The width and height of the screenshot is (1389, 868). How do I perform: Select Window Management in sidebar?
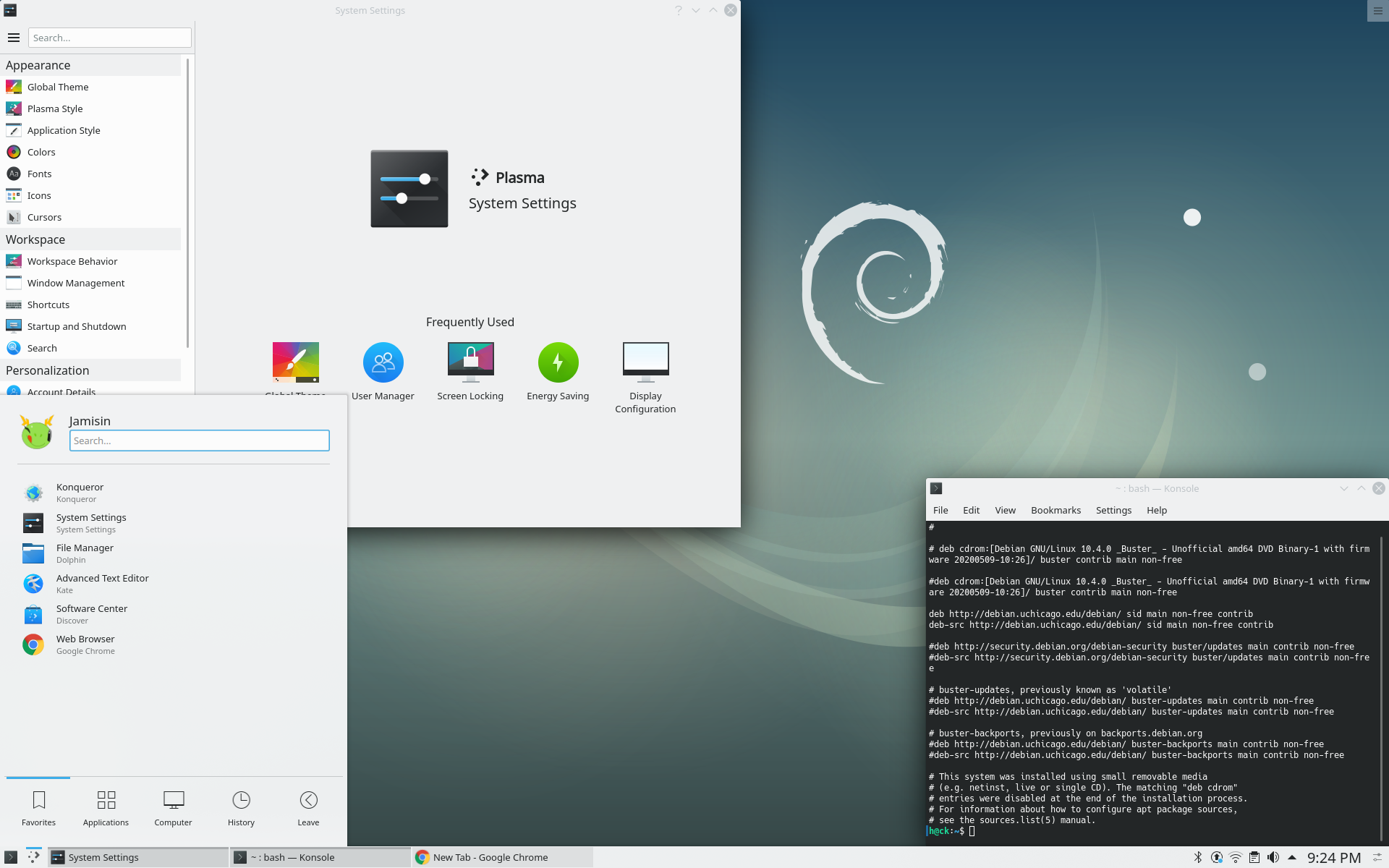coord(76,283)
